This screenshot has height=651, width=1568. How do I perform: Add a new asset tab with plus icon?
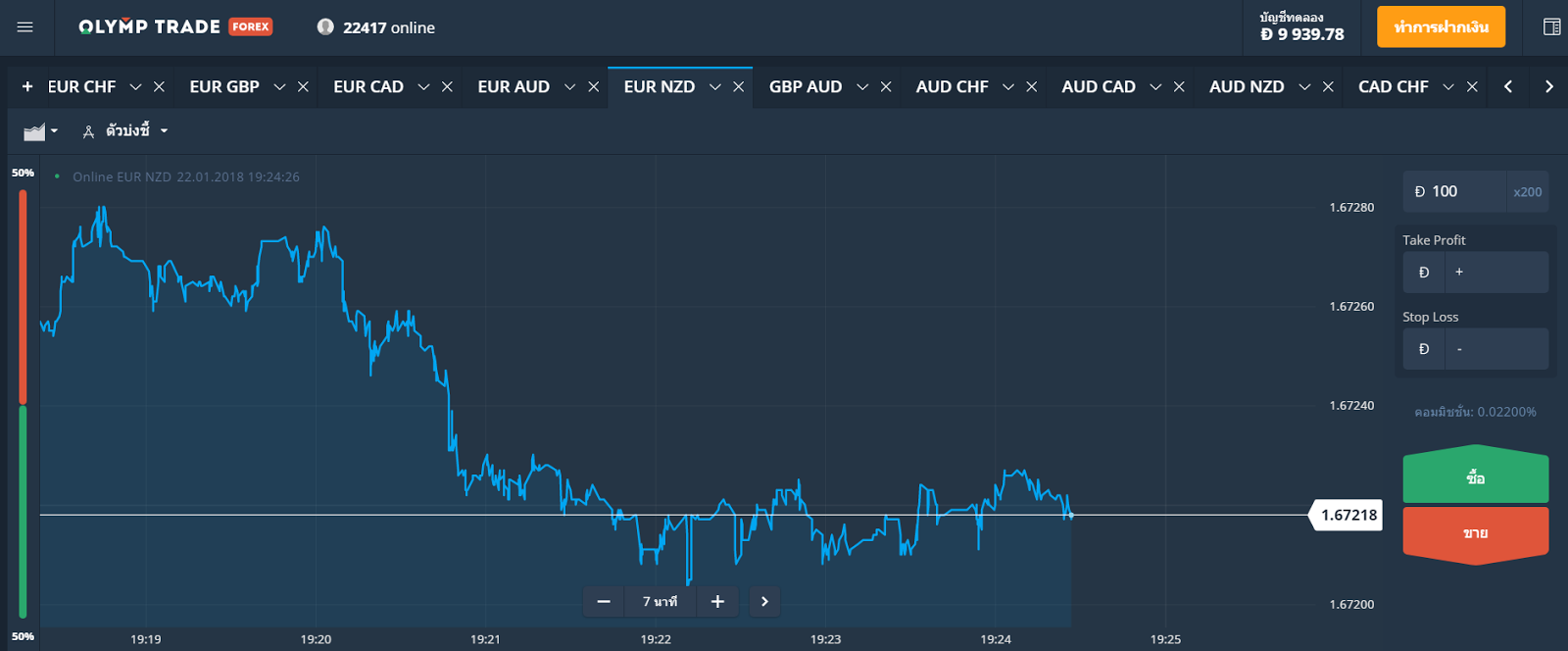click(27, 87)
